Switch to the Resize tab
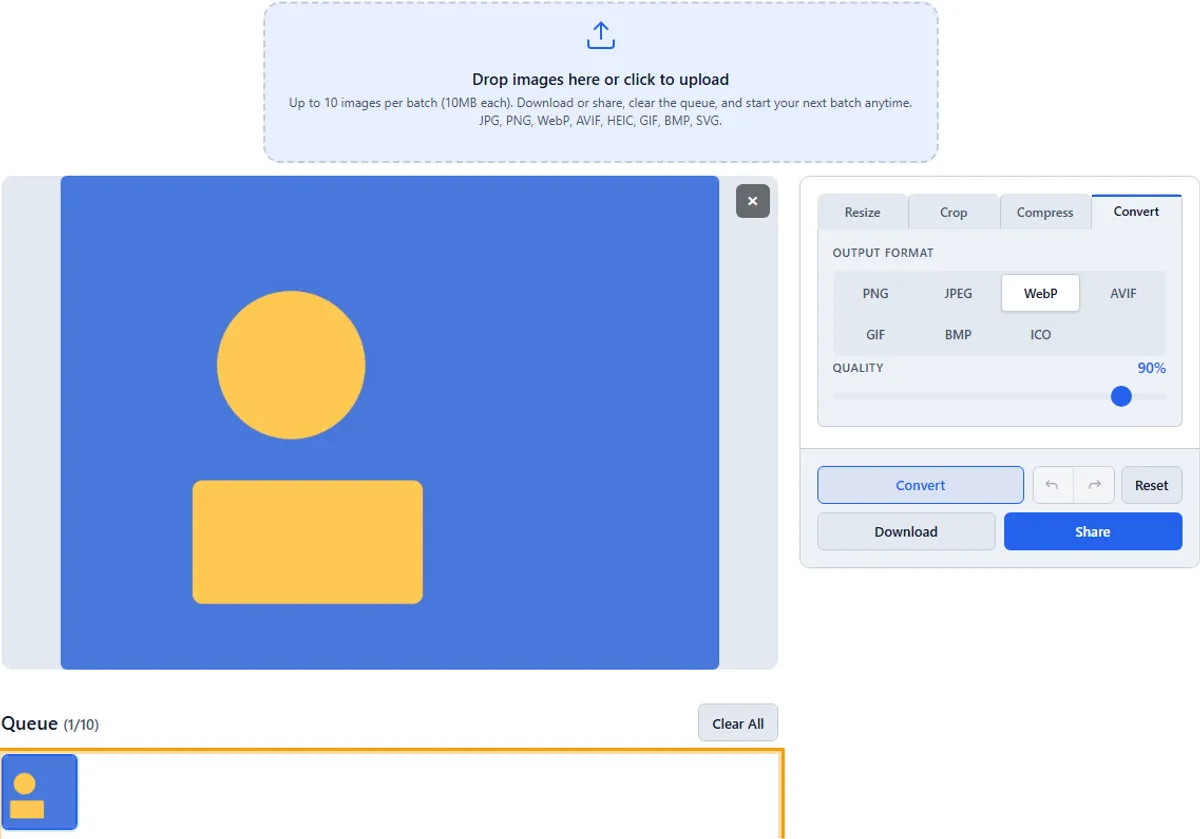The width and height of the screenshot is (1200, 839). click(862, 212)
